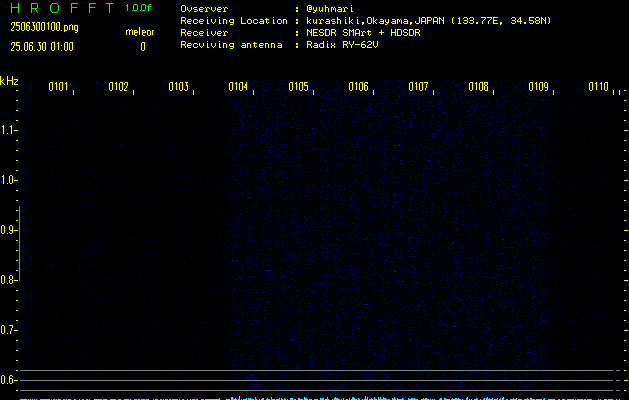The height and width of the screenshot is (400, 629).
Task: Click the 0108 time marker
Action: click(x=479, y=87)
